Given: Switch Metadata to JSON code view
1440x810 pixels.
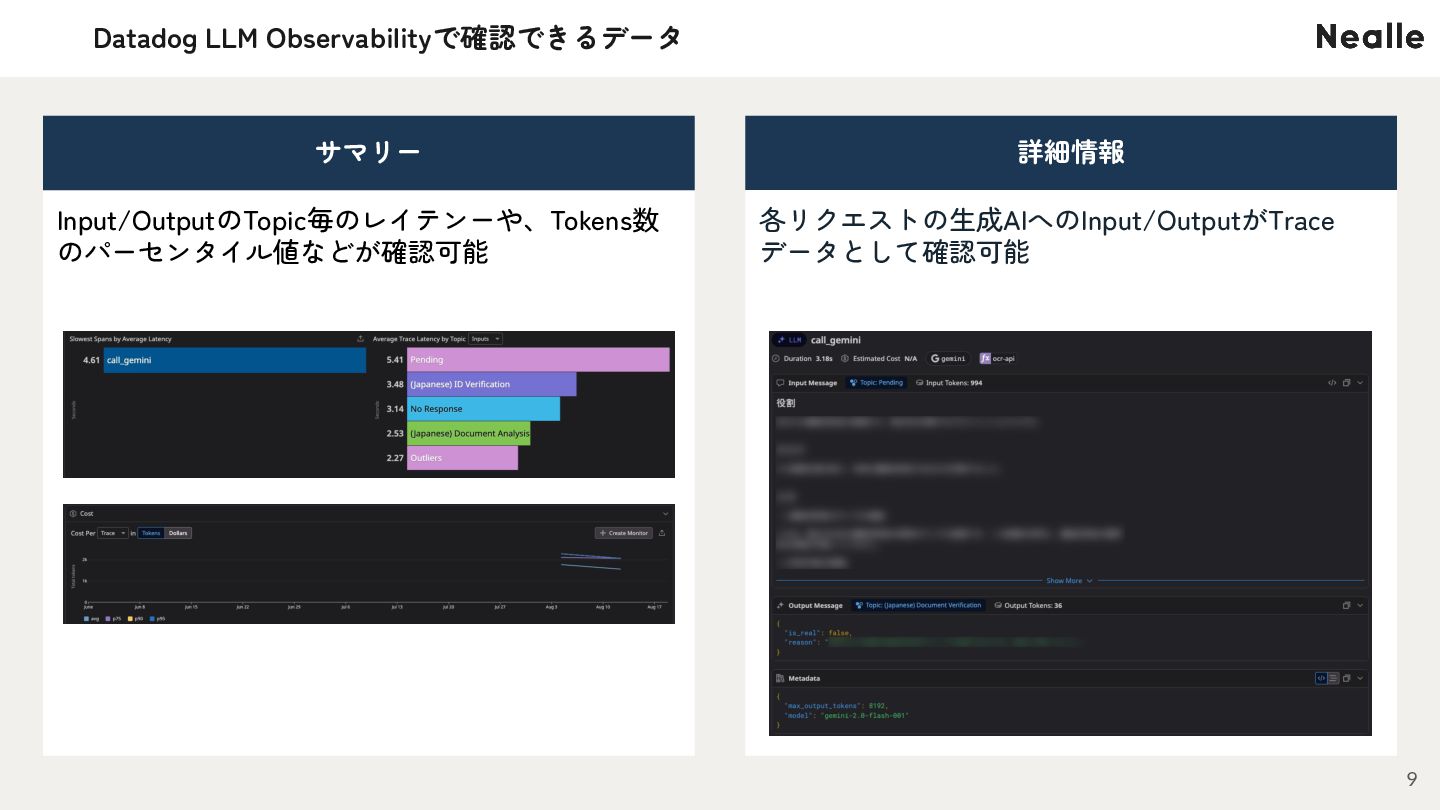Looking at the screenshot, I should (x=1321, y=678).
